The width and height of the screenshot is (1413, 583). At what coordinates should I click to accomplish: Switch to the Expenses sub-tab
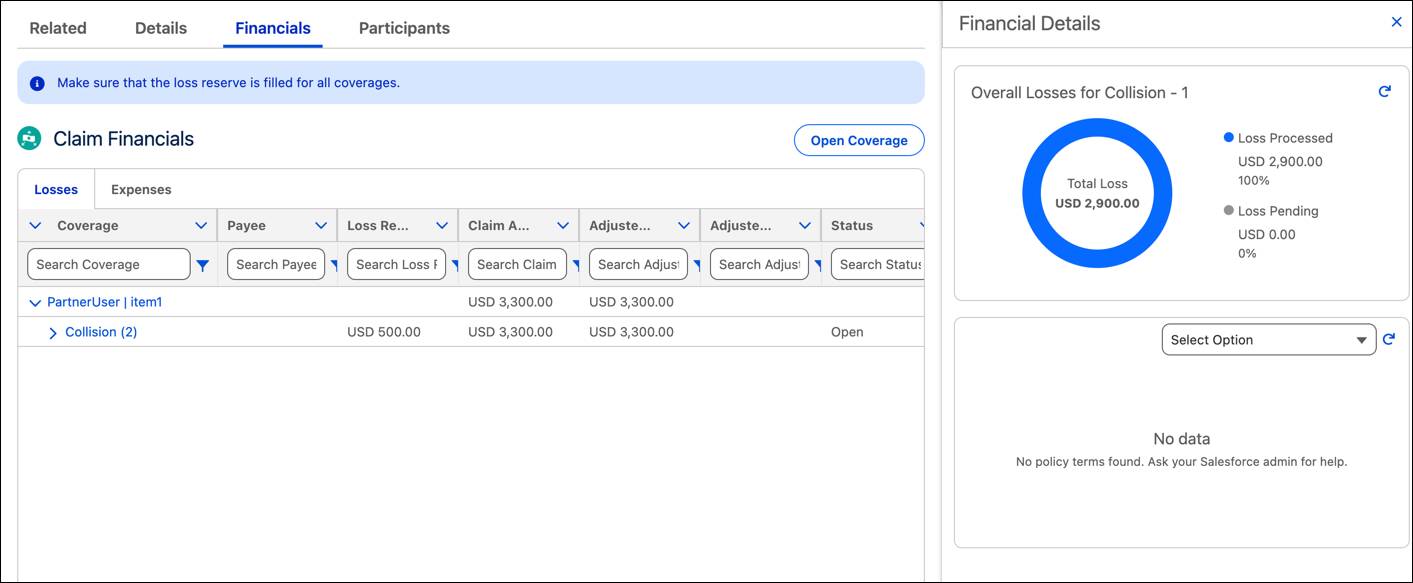(141, 189)
